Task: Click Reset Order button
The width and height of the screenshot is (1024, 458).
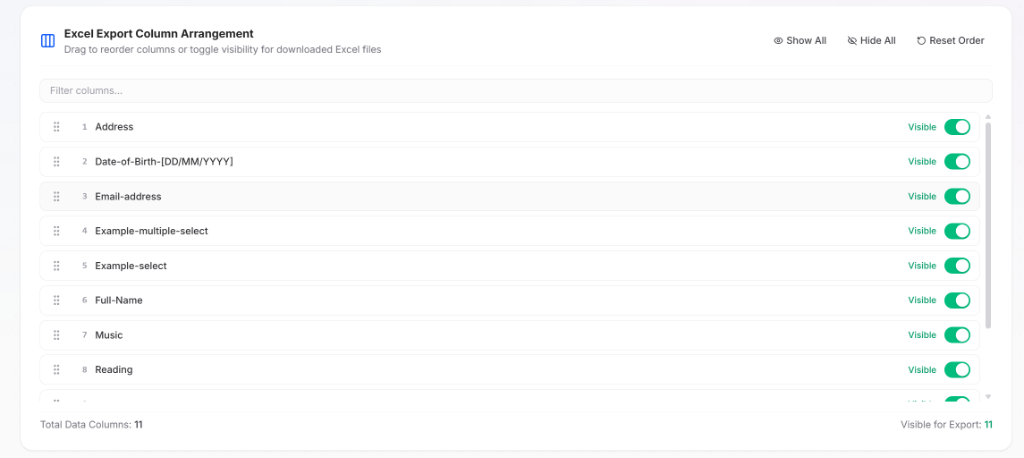Action: pos(950,41)
